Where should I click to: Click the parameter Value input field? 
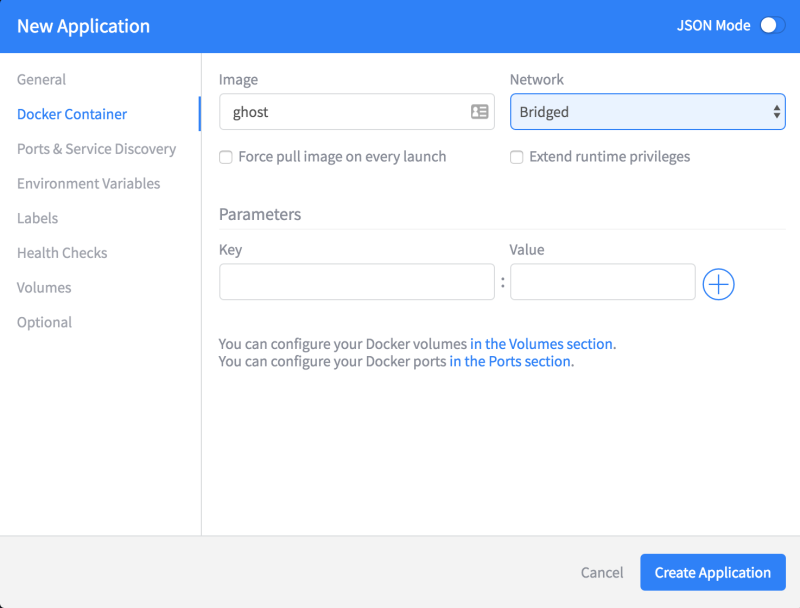[x=602, y=282]
